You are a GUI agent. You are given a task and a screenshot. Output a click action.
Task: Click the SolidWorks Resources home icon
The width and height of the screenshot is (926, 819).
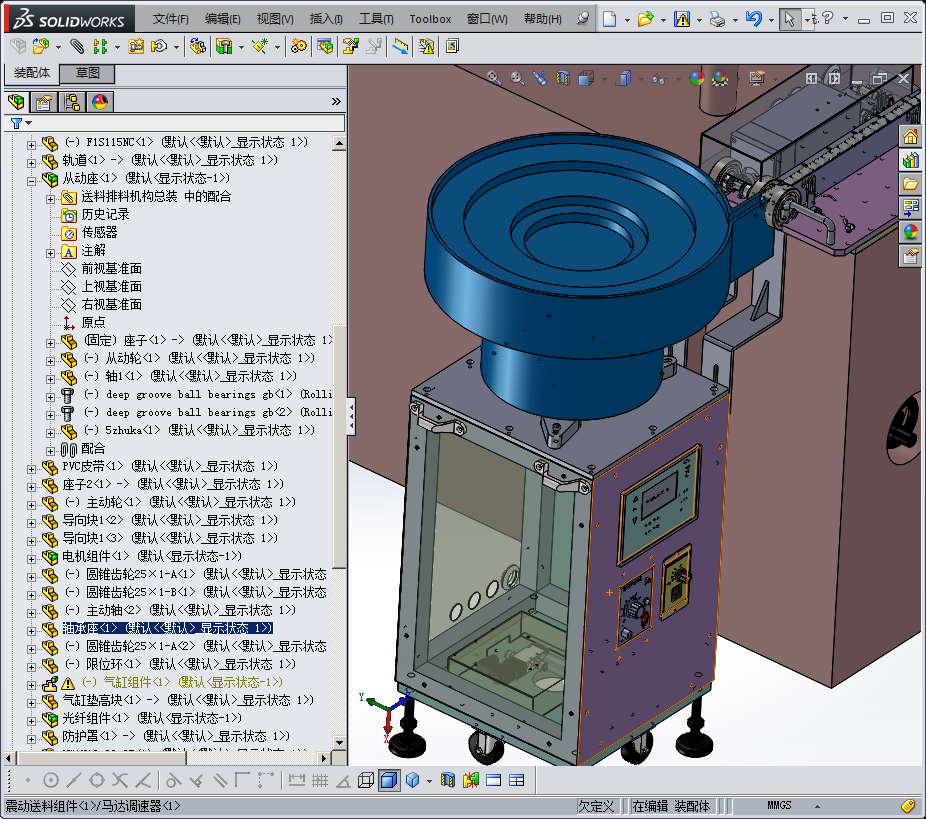pos(911,137)
